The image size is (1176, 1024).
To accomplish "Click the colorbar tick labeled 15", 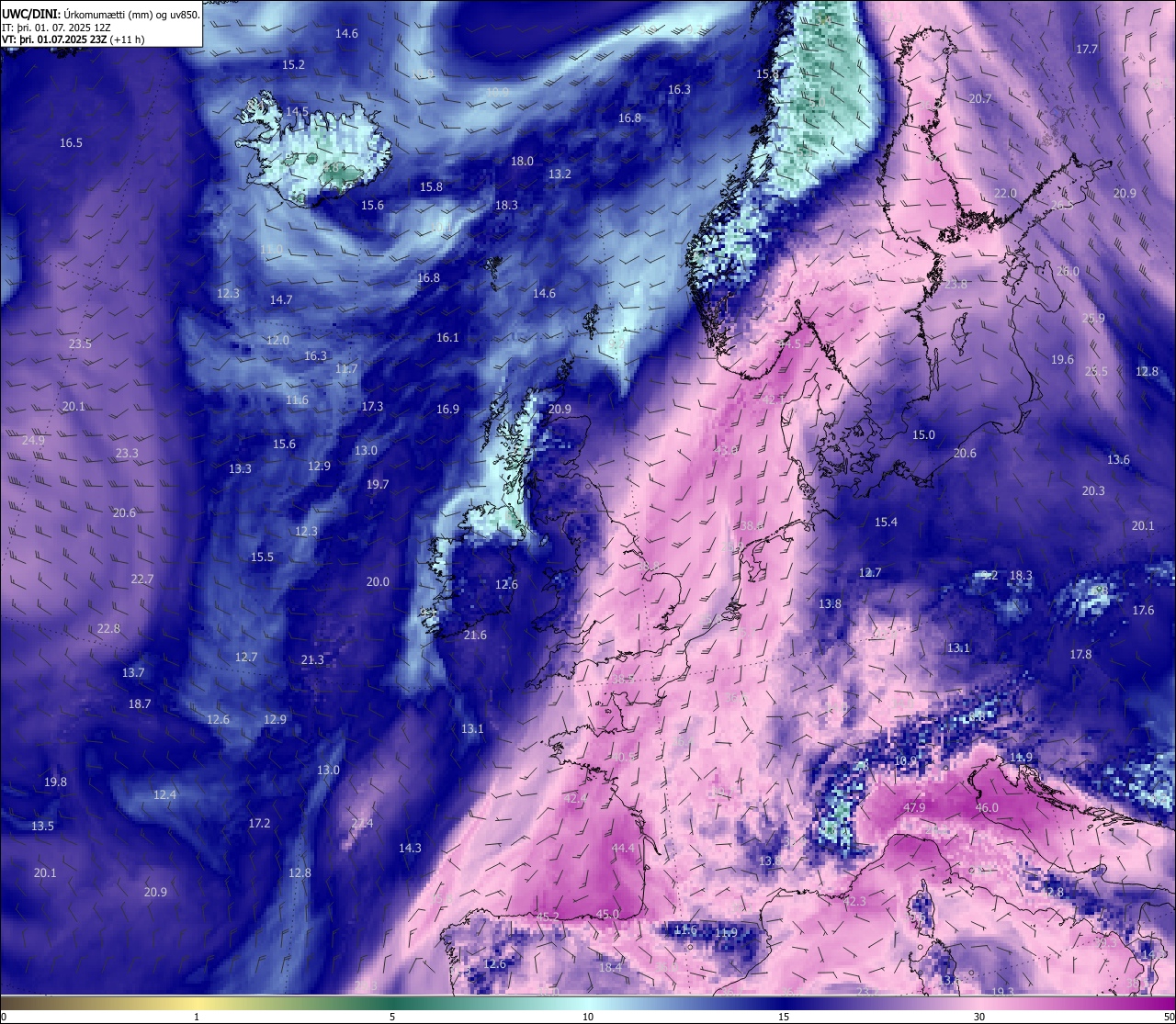I will (784, 1017).
